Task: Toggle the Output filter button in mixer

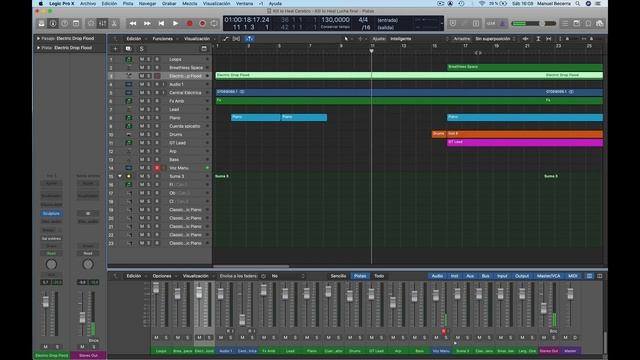Action: coord(522,276)
